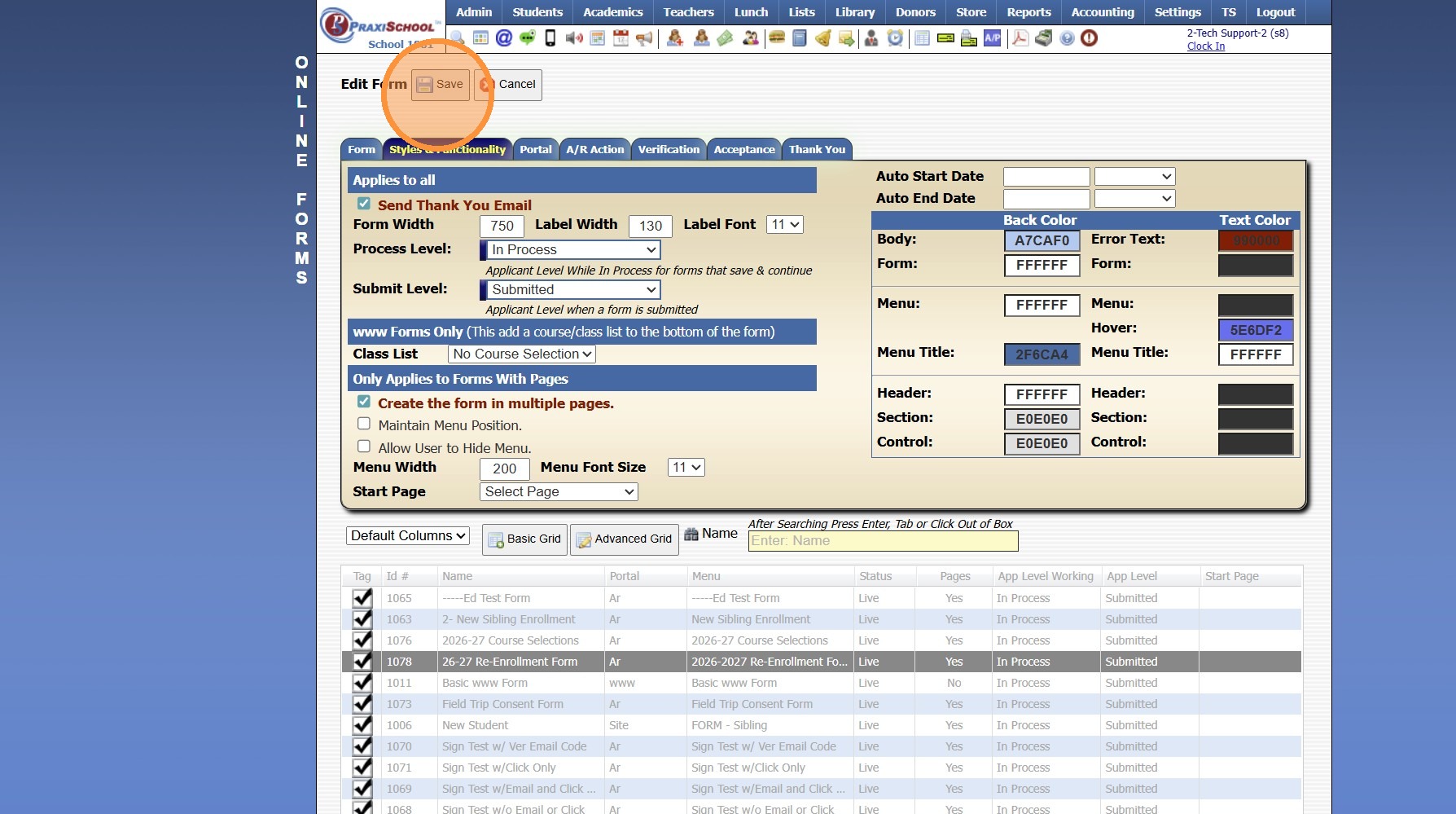Image resolution: width=1456 pixels, height=814 pixels.
Task: Open the red calendar date icon
Action: [621, 37]
